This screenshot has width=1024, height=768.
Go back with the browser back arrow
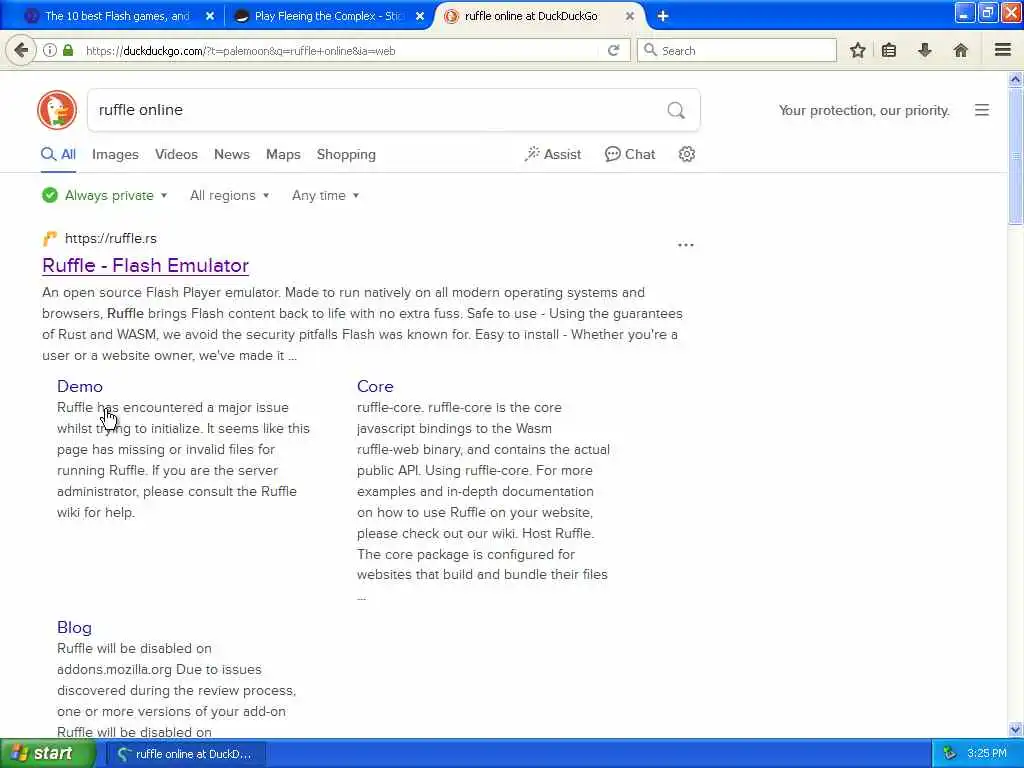pos(21,50)
